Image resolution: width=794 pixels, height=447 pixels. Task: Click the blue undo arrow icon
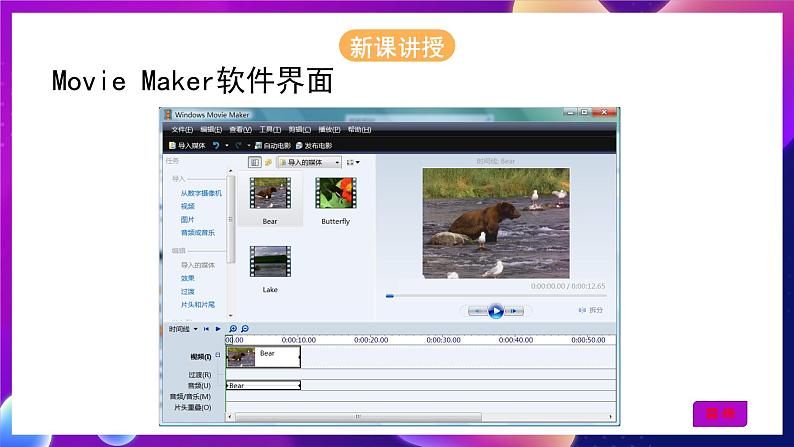[x=216, y=145]
